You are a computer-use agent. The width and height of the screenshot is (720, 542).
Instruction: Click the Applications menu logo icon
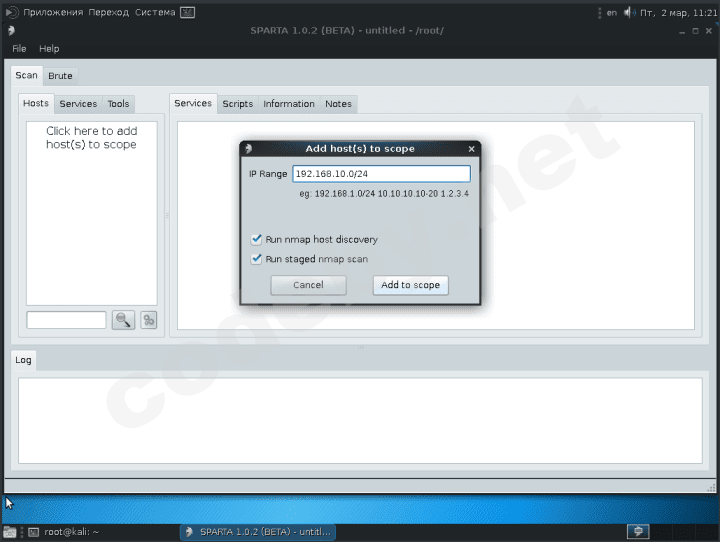pos(12,12)
